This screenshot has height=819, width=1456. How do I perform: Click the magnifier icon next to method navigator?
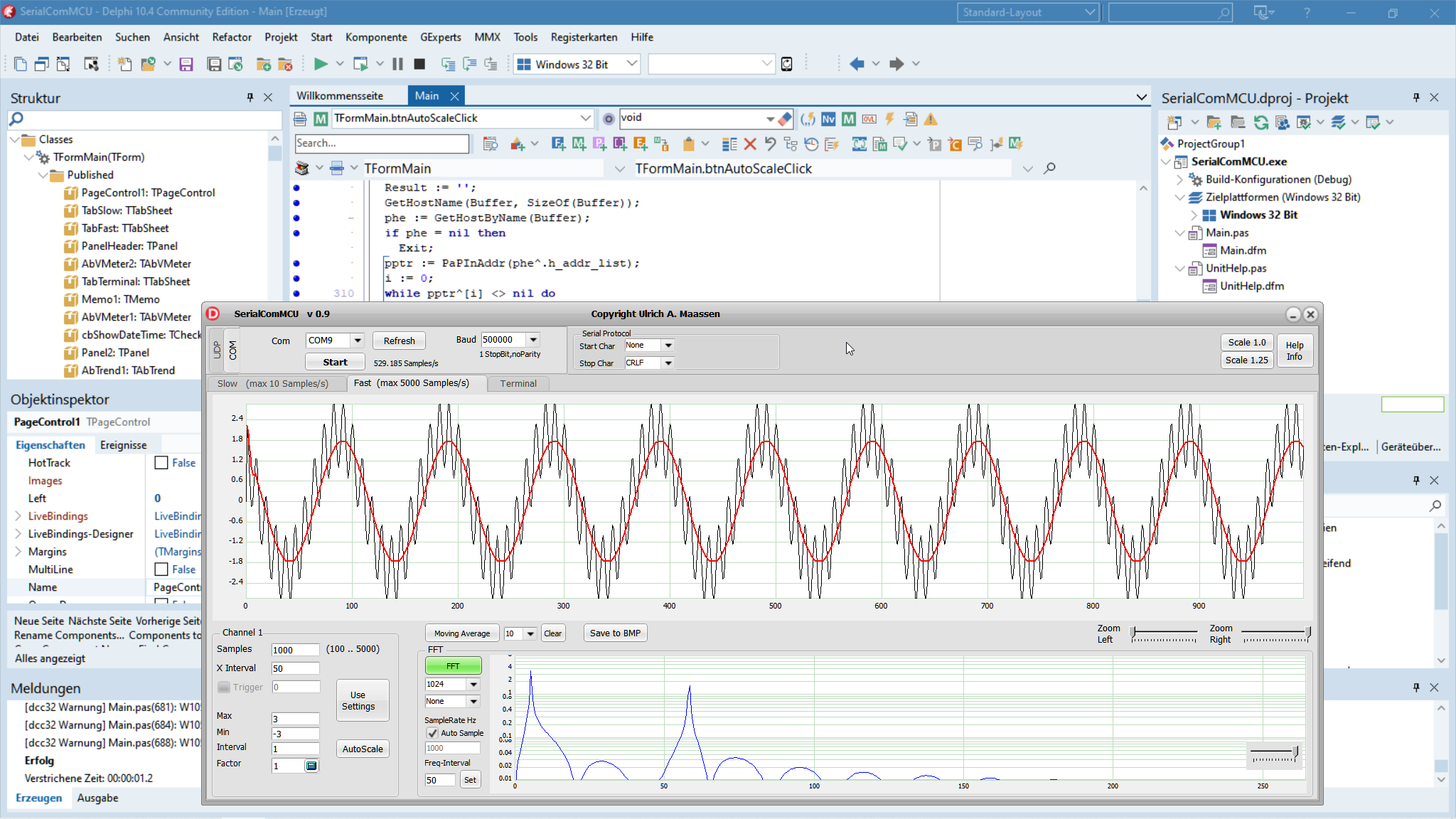(1049, 168)
